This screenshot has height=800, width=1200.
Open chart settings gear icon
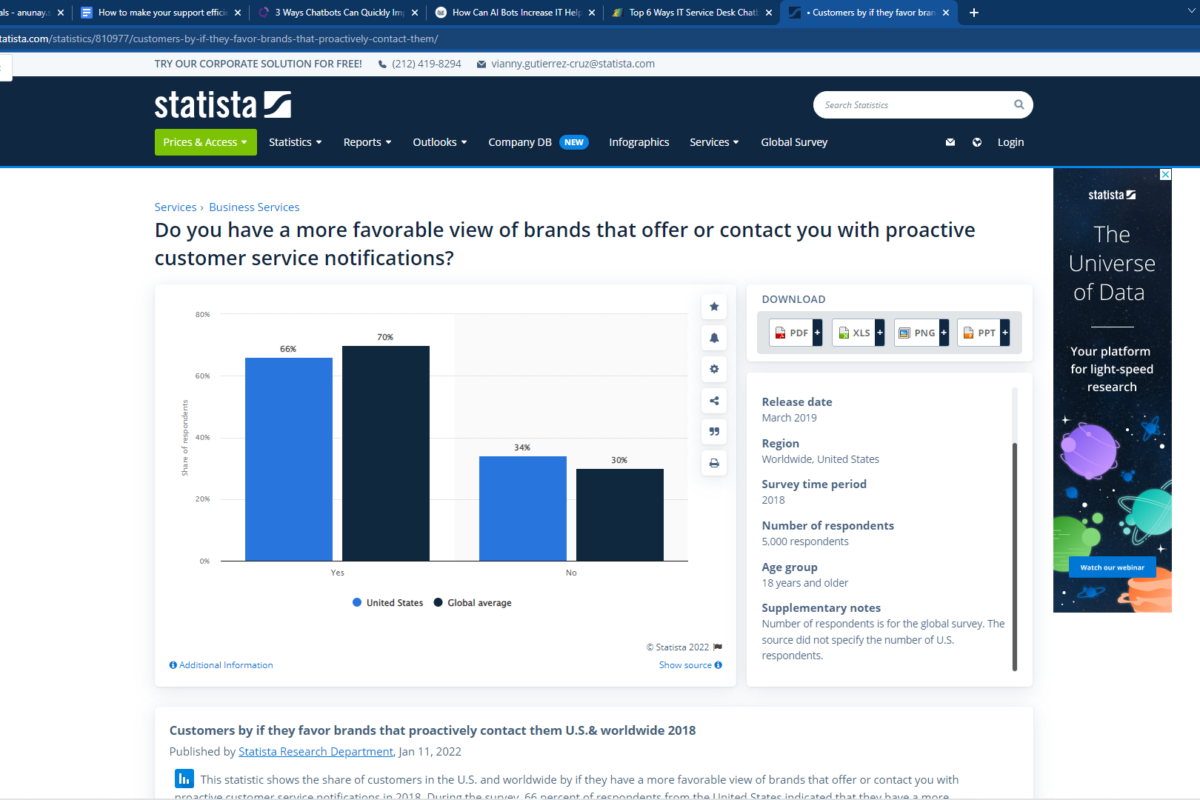pos(714,369)
